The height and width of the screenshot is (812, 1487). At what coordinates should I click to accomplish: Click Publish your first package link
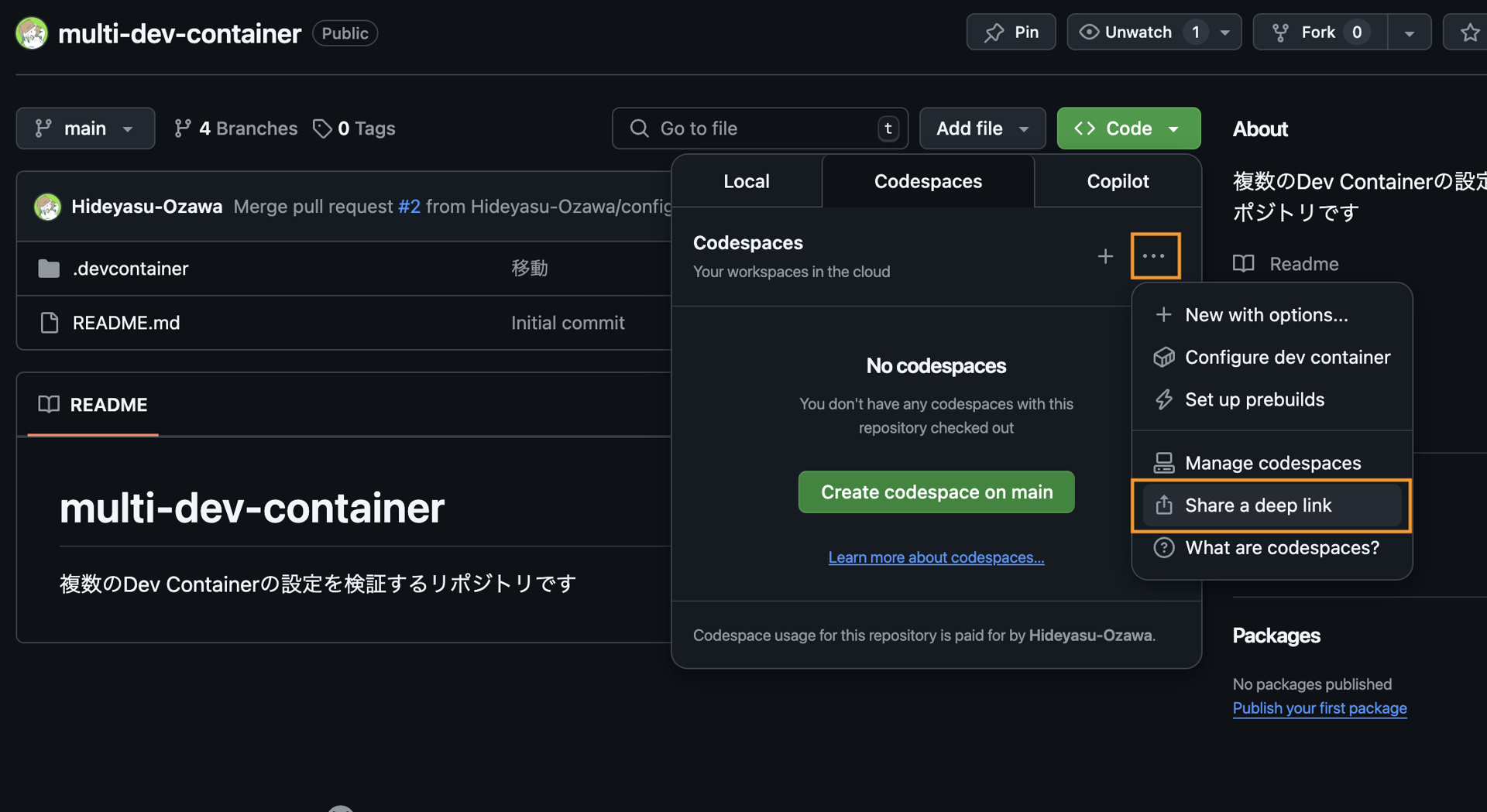coord(1320,708)
